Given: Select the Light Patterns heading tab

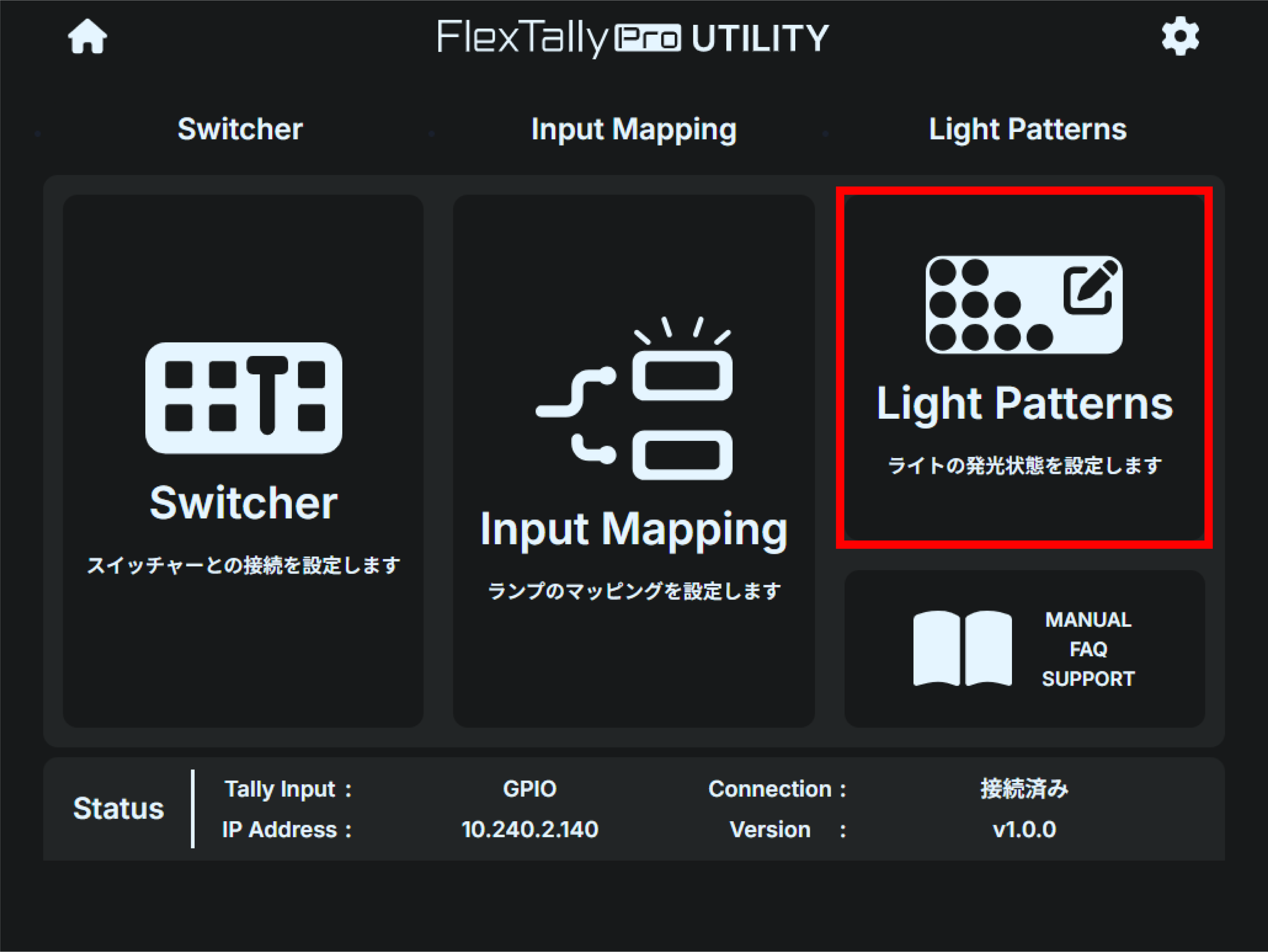Looking at the screenshot, I should coord(1027,129).
